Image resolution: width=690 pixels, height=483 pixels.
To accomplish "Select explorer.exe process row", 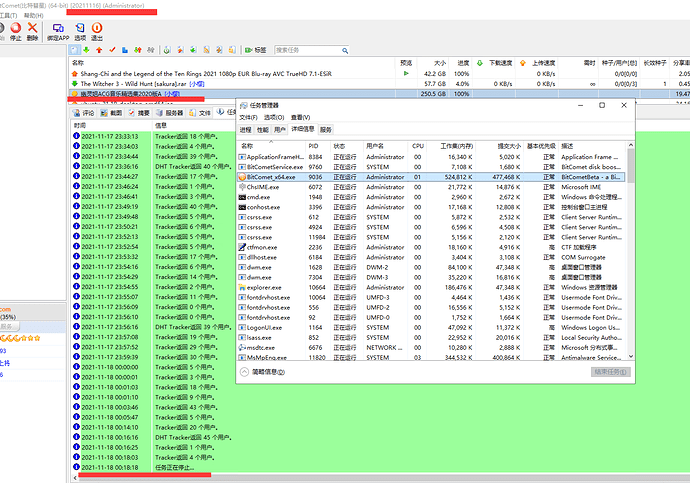I will tap(432, 287).
